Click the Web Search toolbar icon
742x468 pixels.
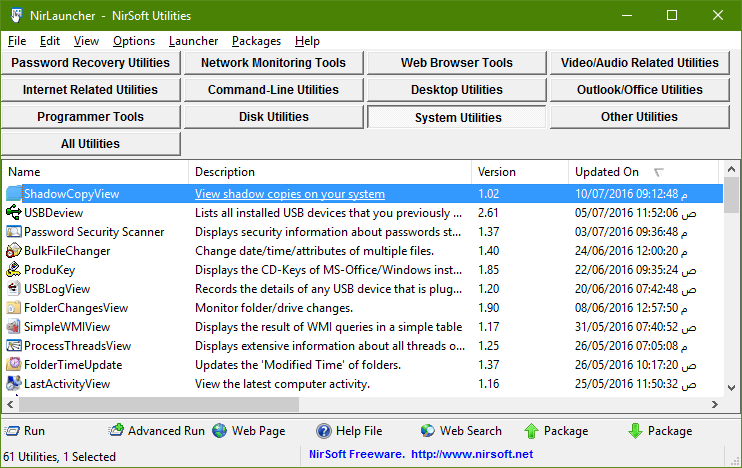click(x=428, y=431)
